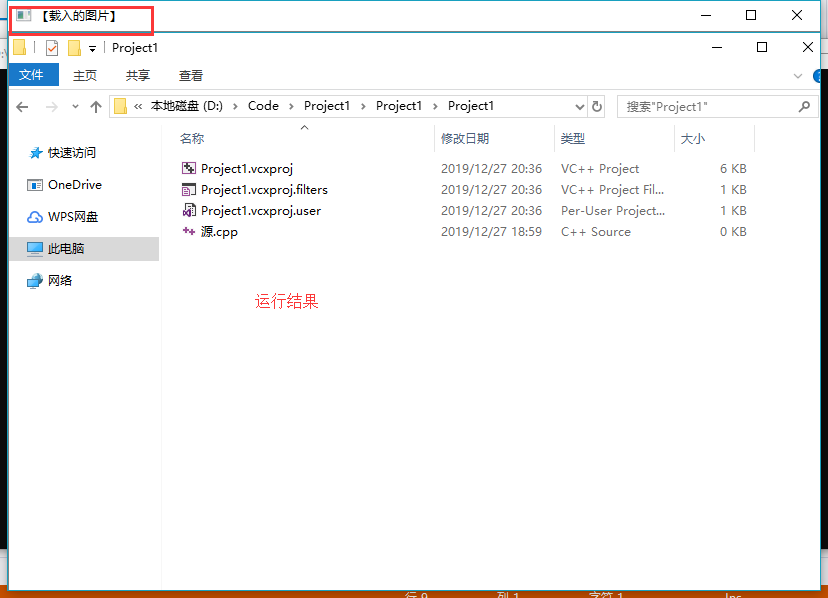The width and height of the screenshot is (828, 598).
Task: Show hidden breadcrumb path with « chevron
Action: coord(138,107)
